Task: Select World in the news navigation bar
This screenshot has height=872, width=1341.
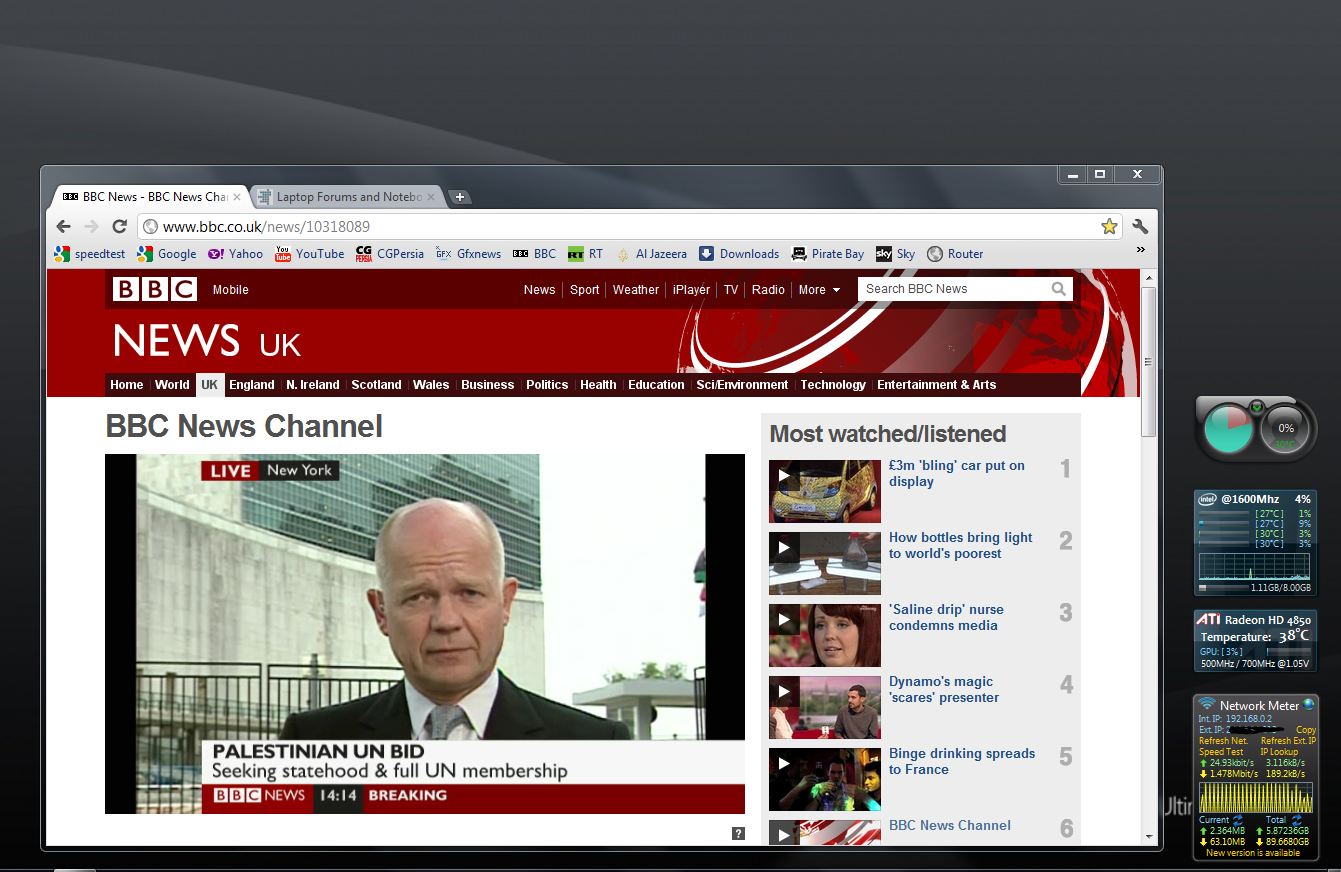Action: click(172, 385)
